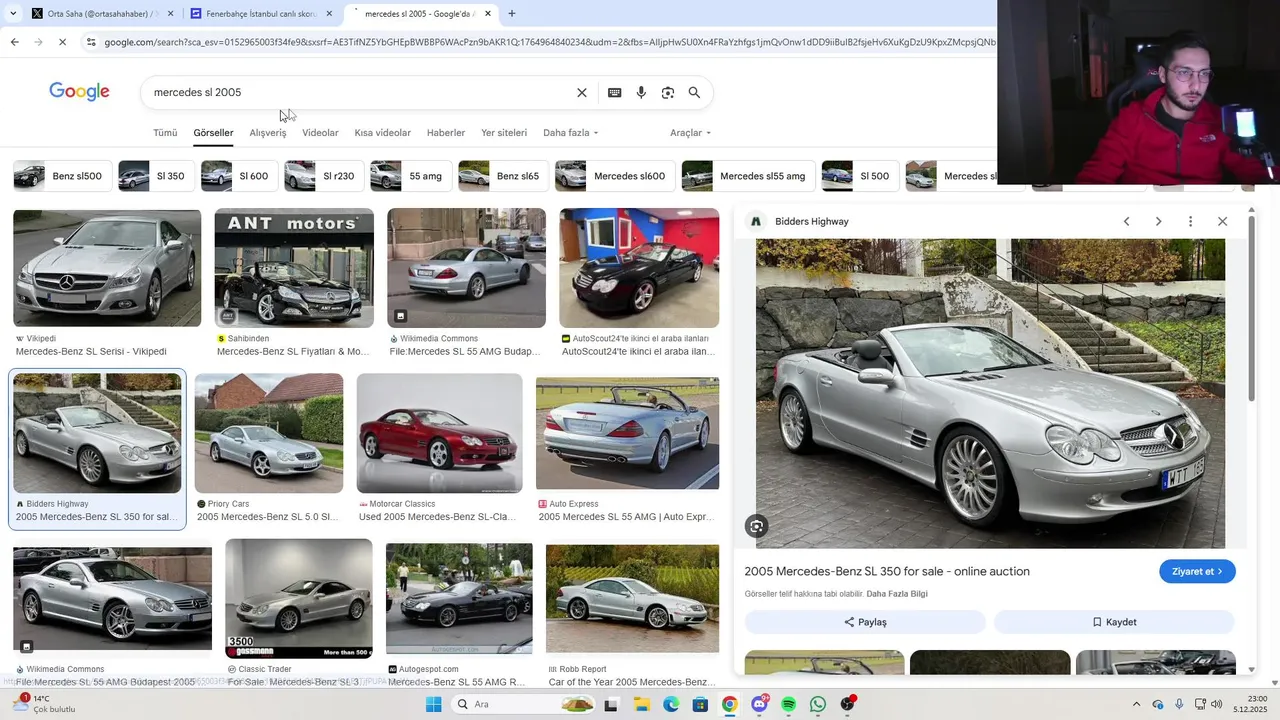This screenshot has height=720, width=1280.
Task: Filter by the Mercedes sl55 amg chip
Action: pos(748,176)
